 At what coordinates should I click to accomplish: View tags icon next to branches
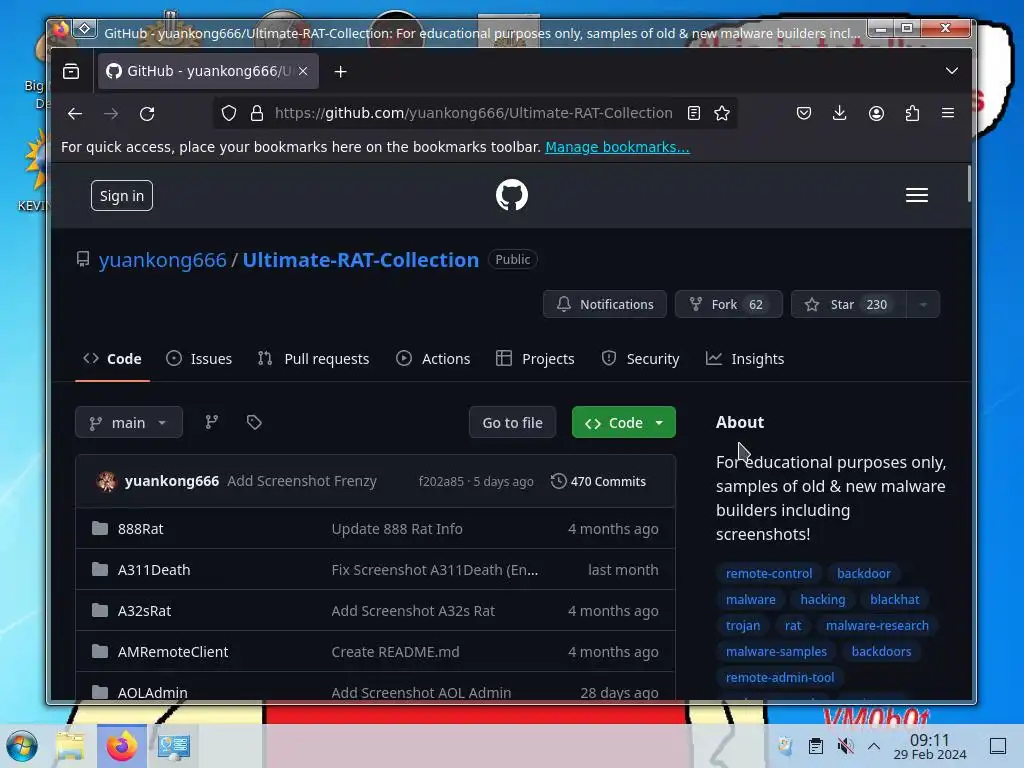click(x=254, y=423)
